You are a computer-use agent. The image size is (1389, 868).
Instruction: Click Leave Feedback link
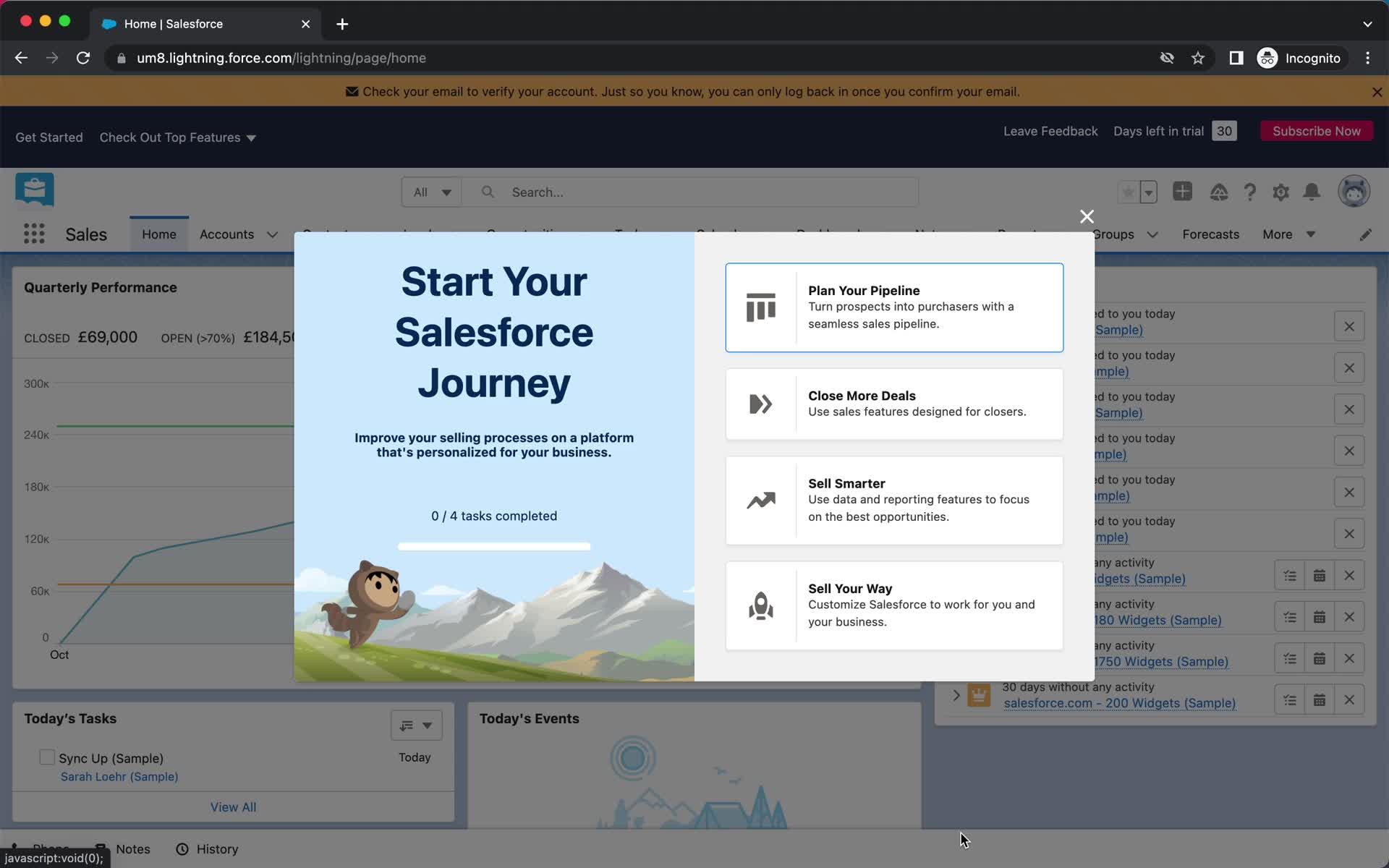[x=1050, y=131]
